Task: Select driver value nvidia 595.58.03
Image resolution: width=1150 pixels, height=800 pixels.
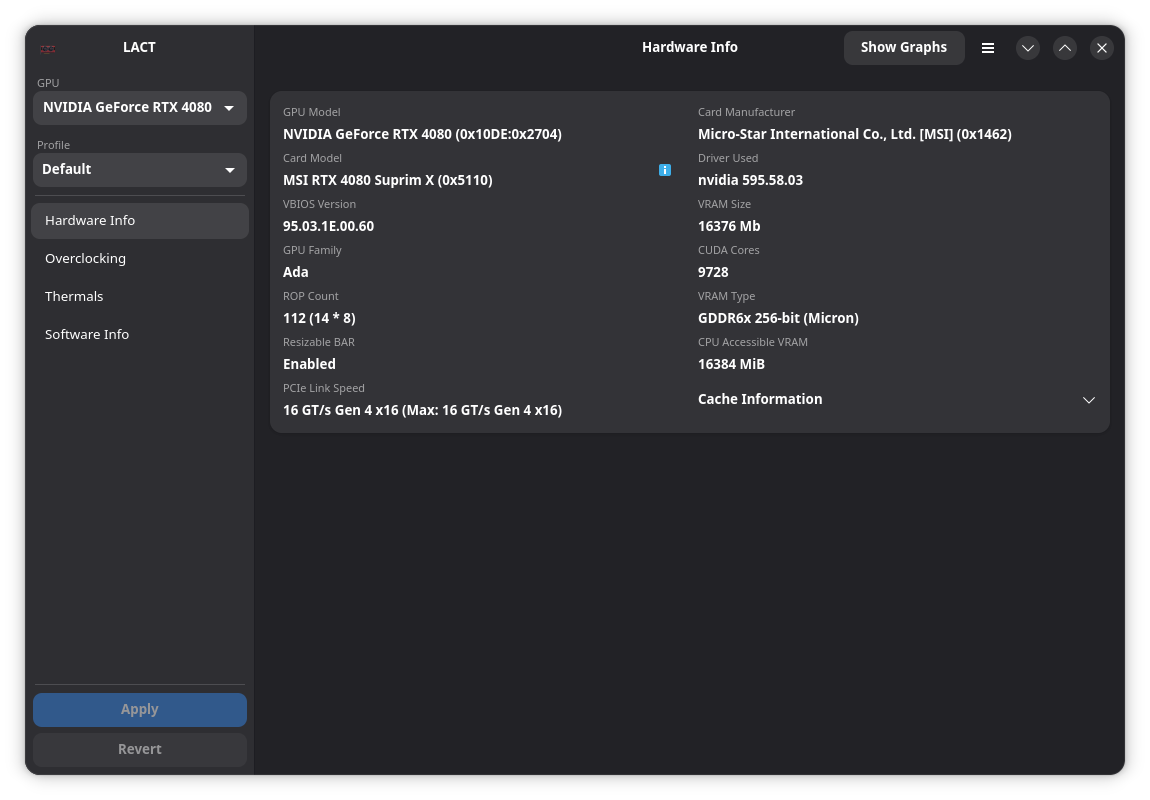Action: tap(750, 180)
